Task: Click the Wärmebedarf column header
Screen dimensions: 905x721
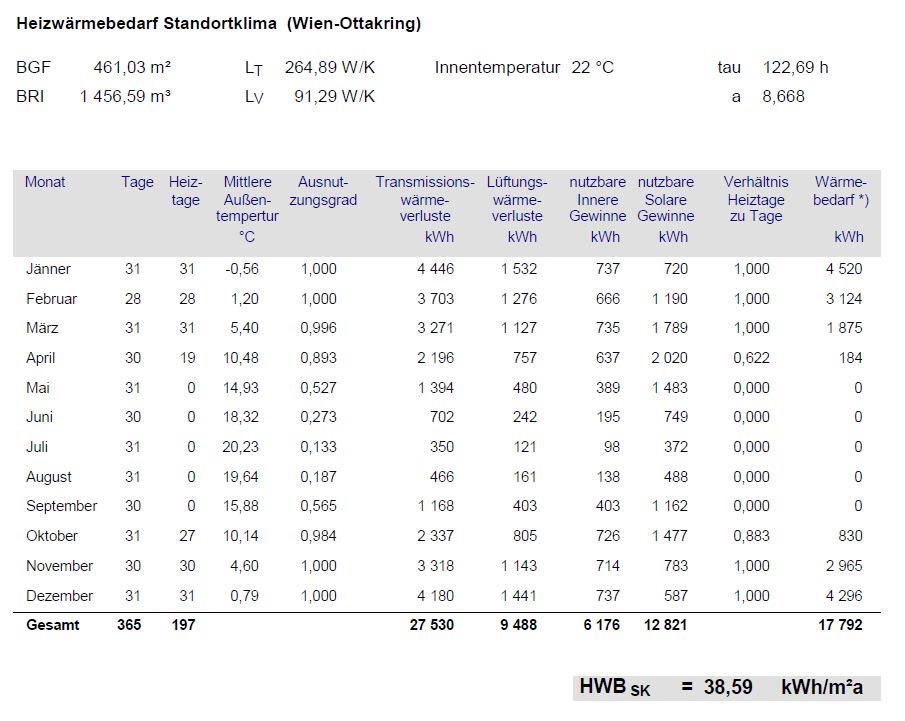Action: (x=840, y=191)
